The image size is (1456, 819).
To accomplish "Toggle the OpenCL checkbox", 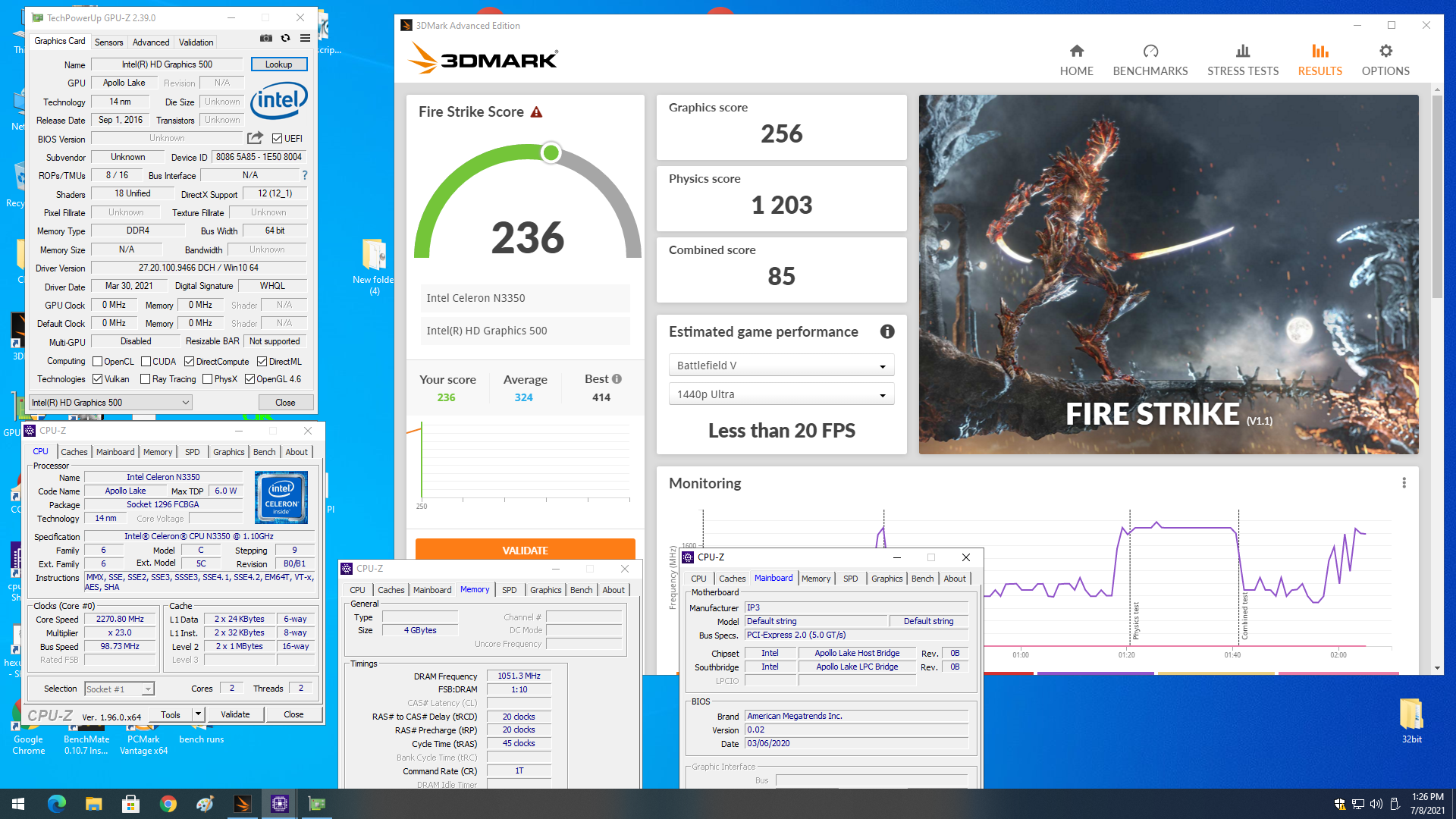I will 97,362.
